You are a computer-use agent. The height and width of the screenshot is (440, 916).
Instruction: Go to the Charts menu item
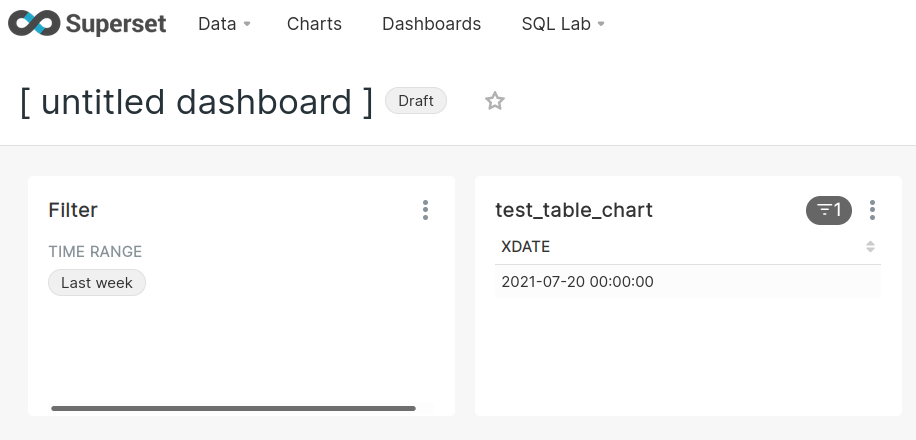tap(314, 24)
